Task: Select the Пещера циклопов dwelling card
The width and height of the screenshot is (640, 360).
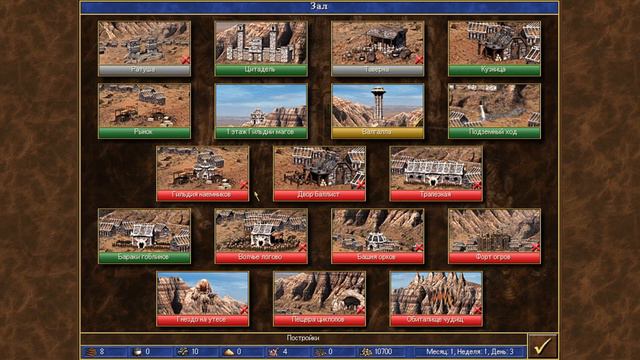Action: 319,299
